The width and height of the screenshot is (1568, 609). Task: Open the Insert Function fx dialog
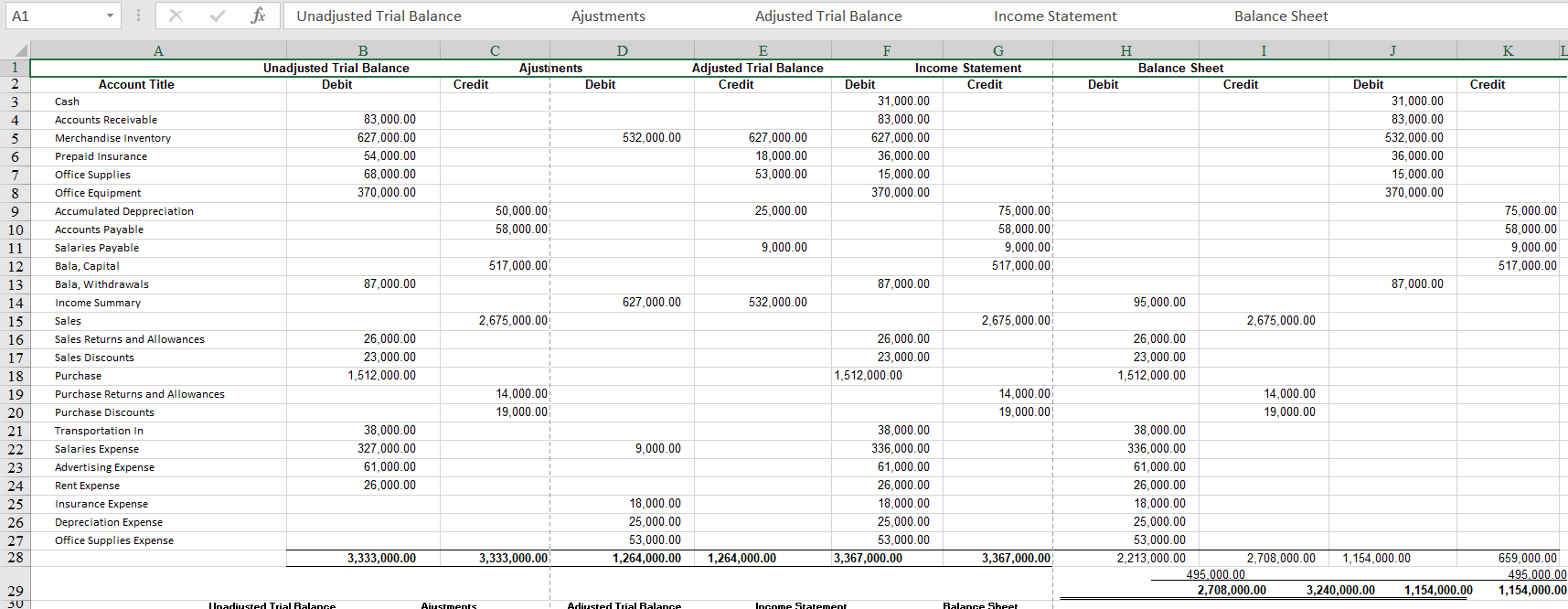coord(258,16)
